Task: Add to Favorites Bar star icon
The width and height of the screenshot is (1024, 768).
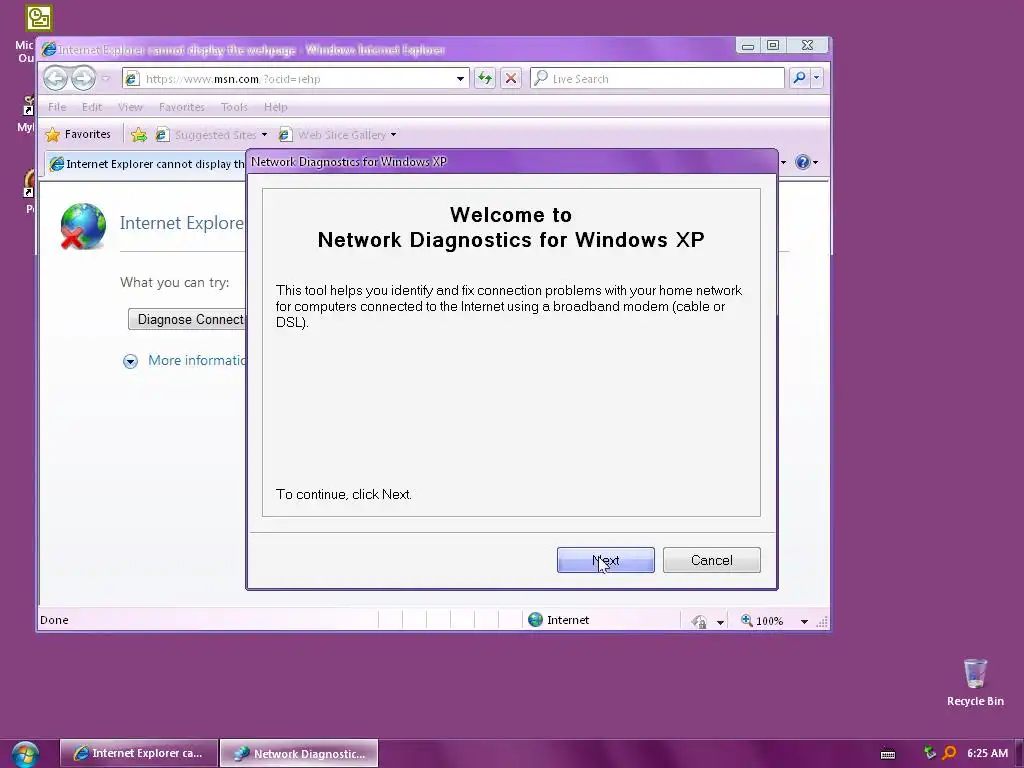Action: click(138, 135)
